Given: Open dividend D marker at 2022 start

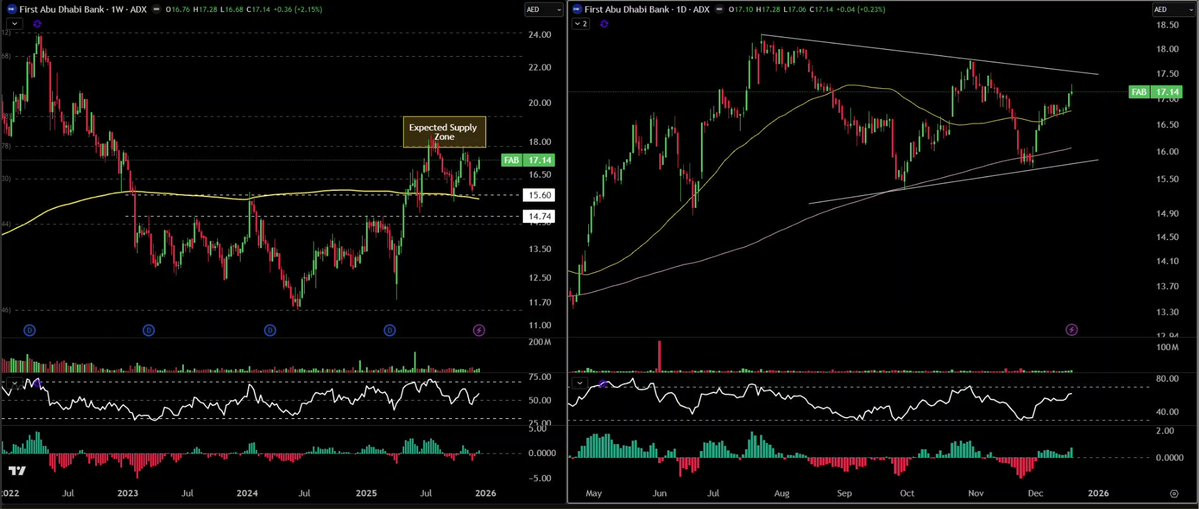Looking at the screenshot, I should (29, 330).
